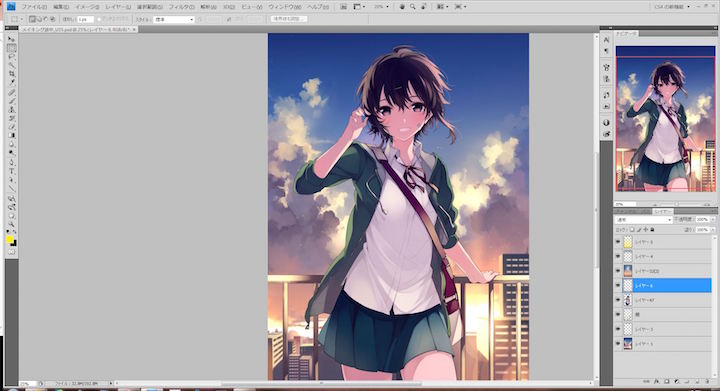
Task: Toggle eye icon of the second layer from top
Action: [618, 257]
